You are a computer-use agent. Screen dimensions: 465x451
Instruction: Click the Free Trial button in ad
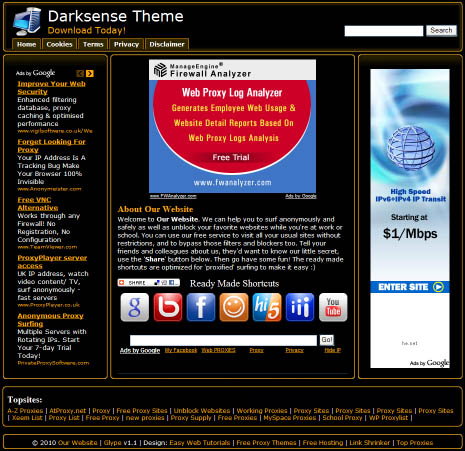tap(231, 157)
